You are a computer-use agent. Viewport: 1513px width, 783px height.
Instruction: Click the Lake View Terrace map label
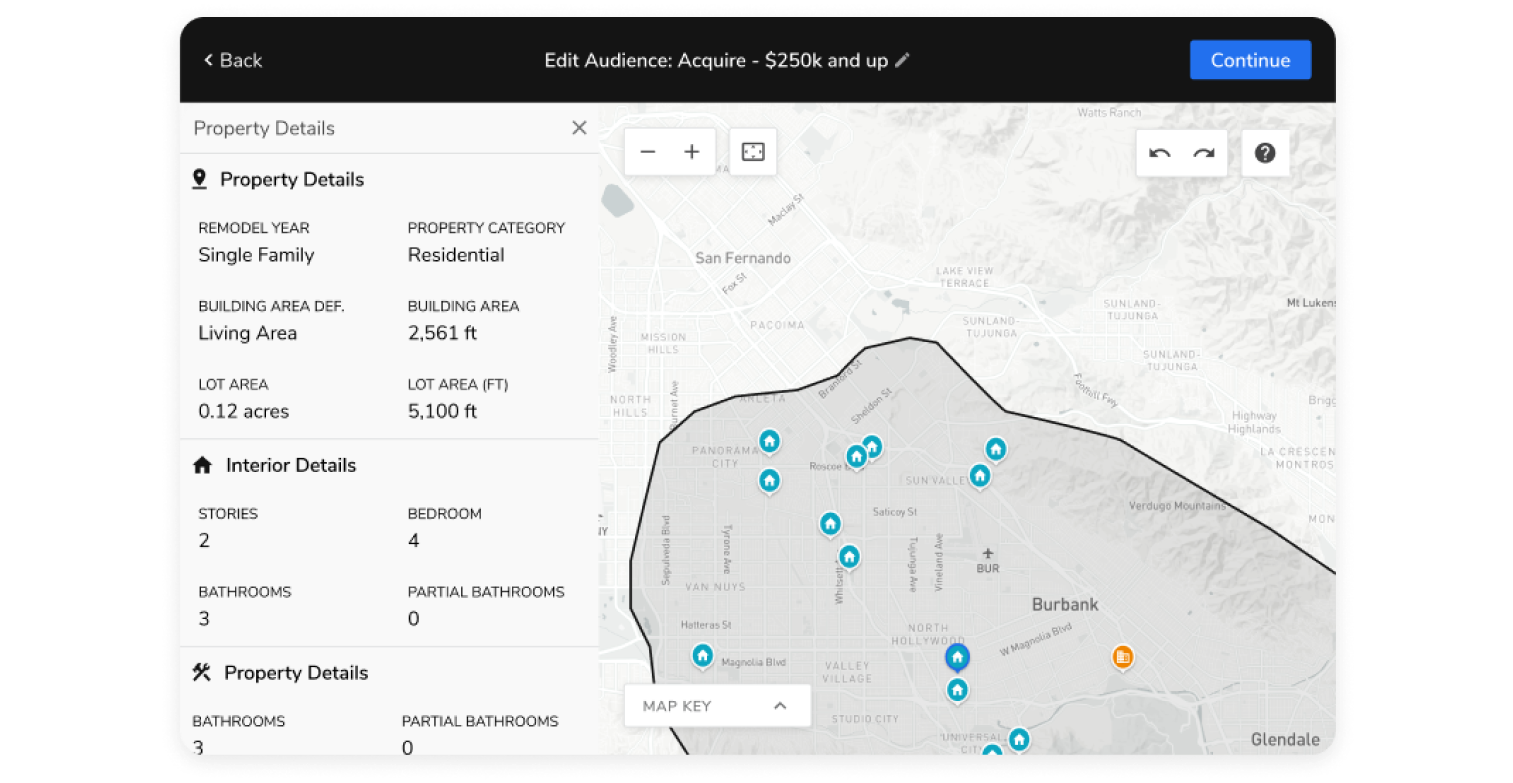point(965,277)
